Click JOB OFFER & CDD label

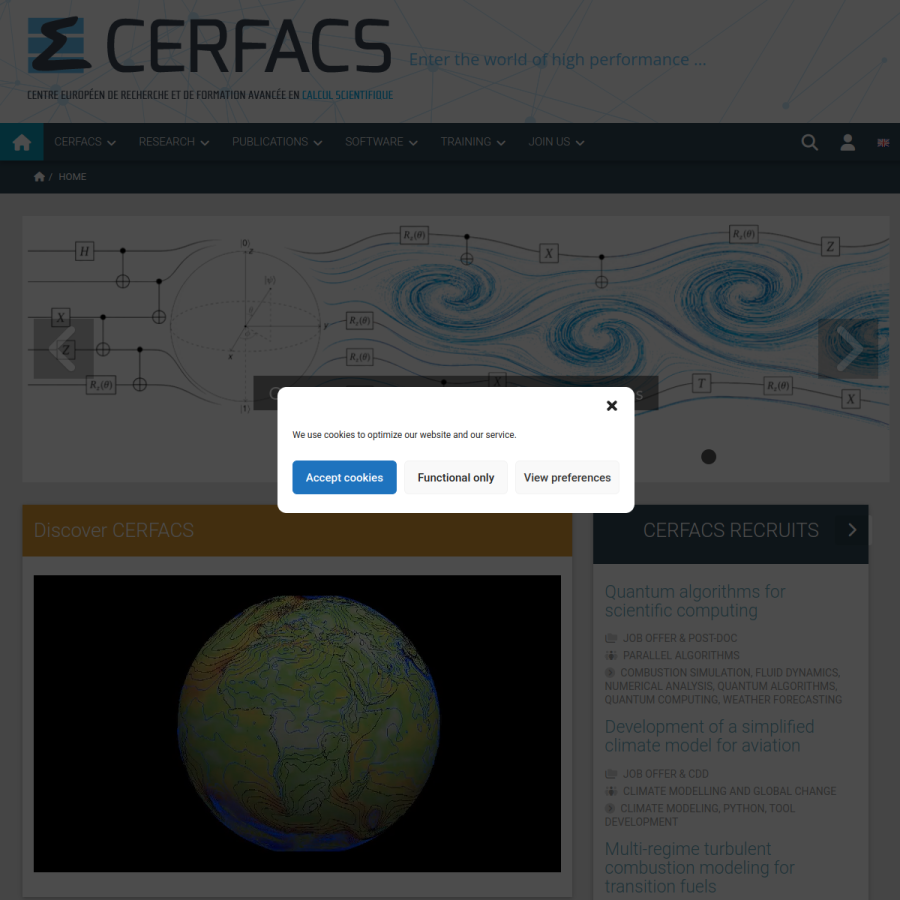666,774
